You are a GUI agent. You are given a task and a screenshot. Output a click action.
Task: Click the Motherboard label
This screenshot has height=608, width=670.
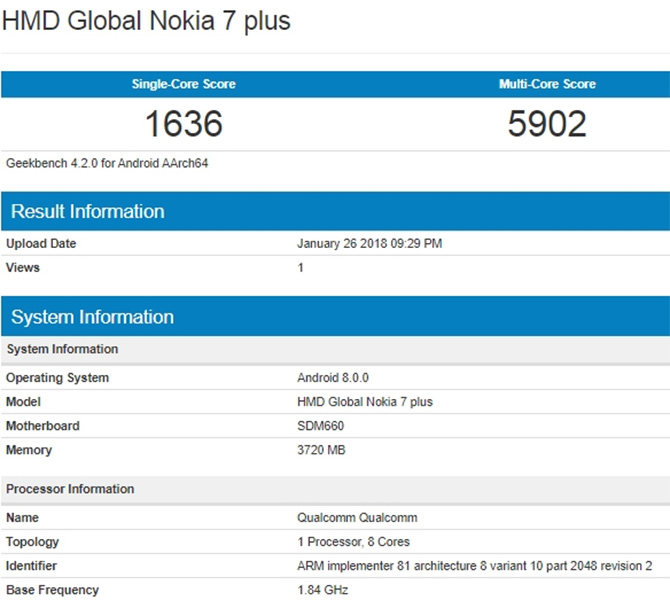[43, 426]
